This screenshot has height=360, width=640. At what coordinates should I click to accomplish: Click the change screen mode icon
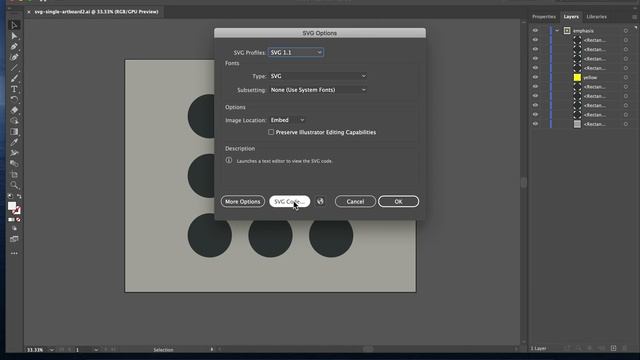point(14,239)
